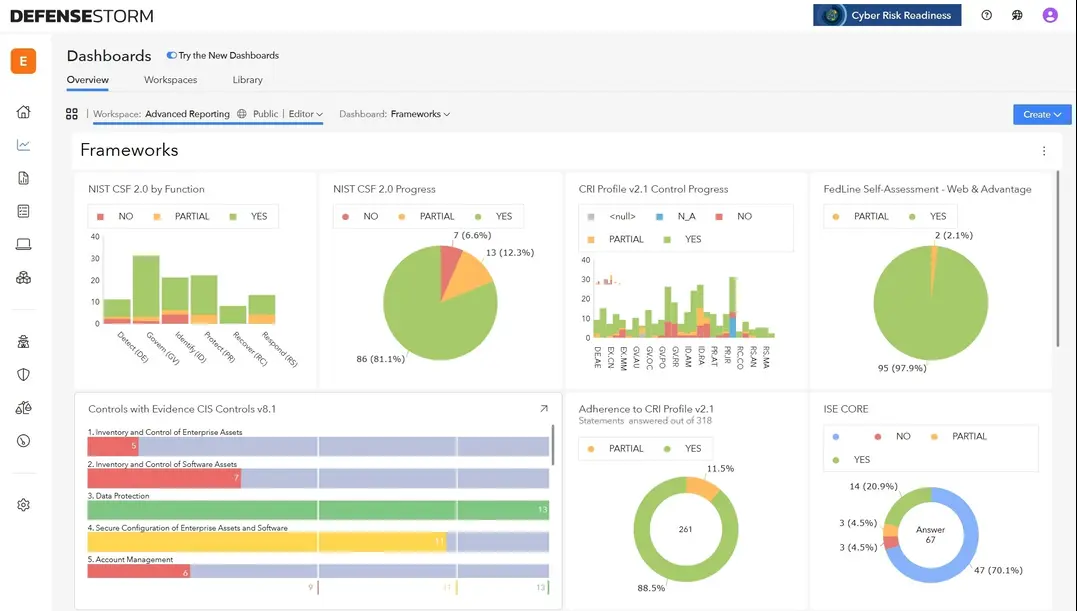Open the analytics chart icon in sidebar

coord(23,145)
